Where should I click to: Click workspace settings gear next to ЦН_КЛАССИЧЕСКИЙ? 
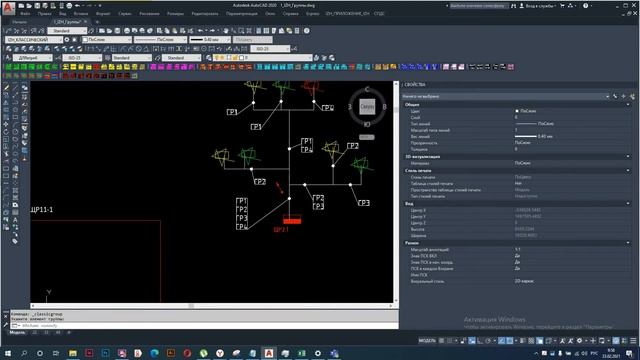(67, 40)
